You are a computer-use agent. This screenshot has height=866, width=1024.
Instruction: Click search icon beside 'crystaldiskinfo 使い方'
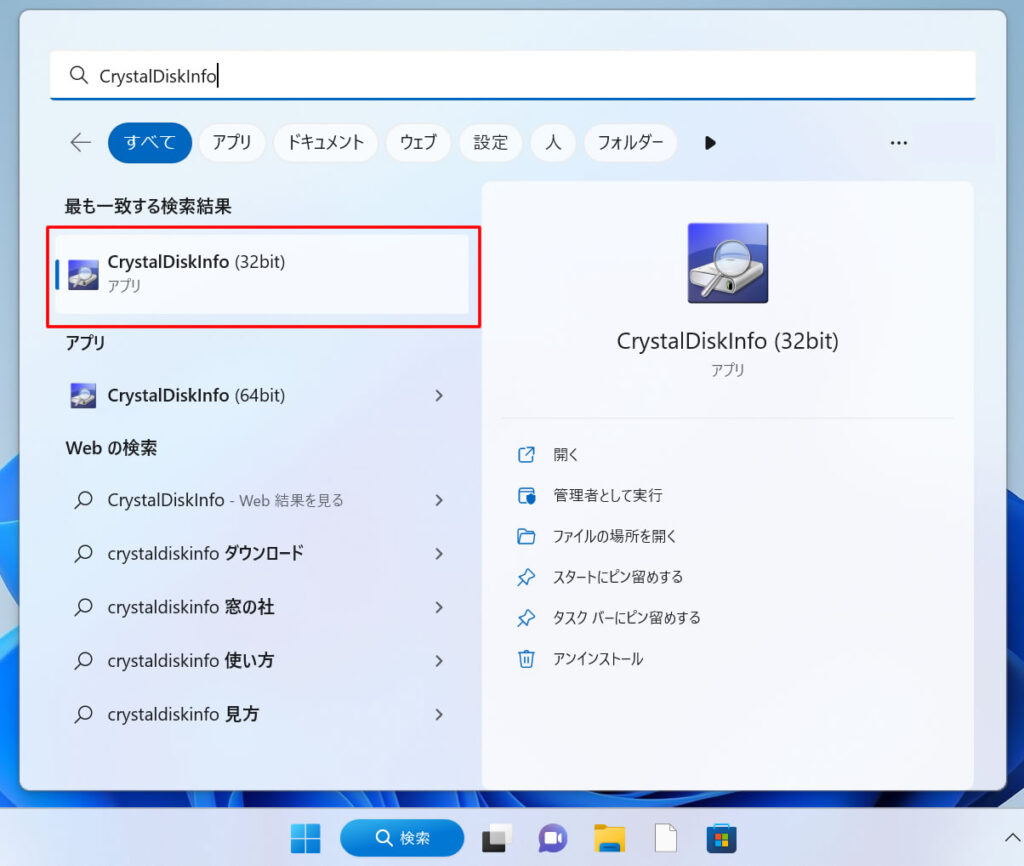[84, 661]
